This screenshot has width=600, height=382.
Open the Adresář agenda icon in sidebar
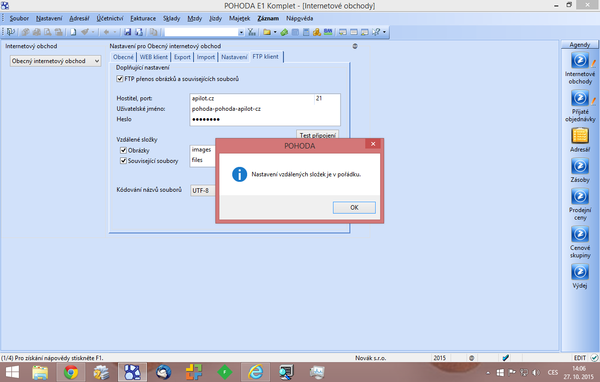pos(580,136)
